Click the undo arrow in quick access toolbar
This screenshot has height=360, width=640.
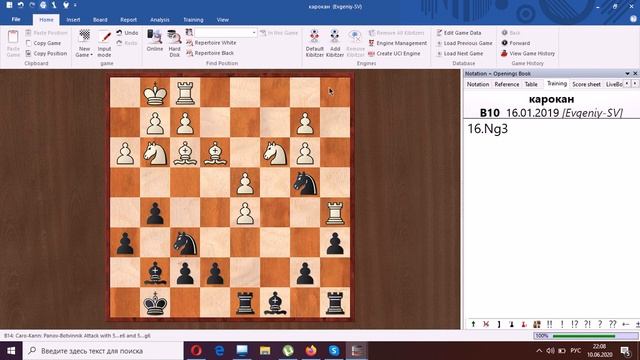pos(20,5)
